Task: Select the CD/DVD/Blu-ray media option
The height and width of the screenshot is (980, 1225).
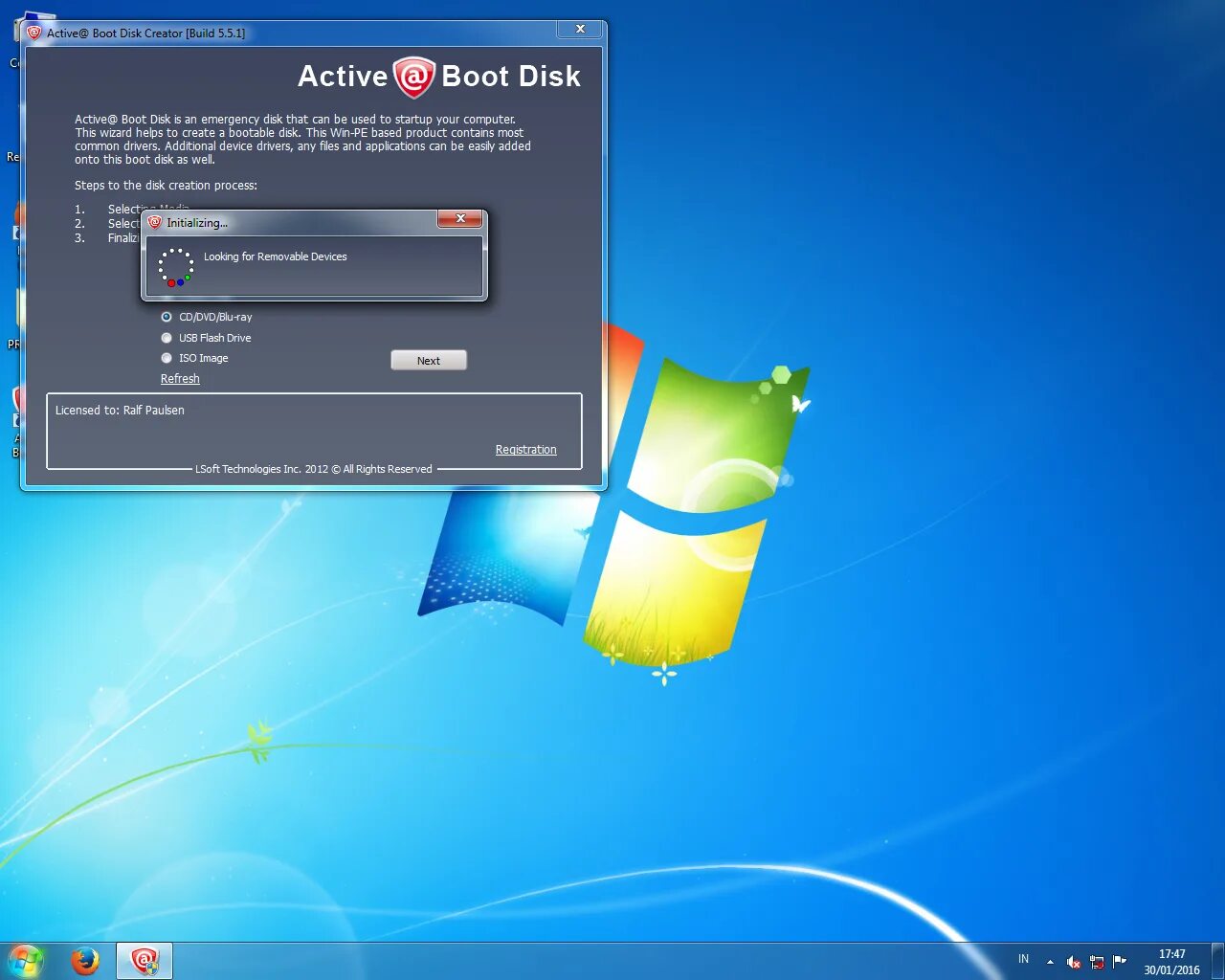Action: click(x=166, y=317)
